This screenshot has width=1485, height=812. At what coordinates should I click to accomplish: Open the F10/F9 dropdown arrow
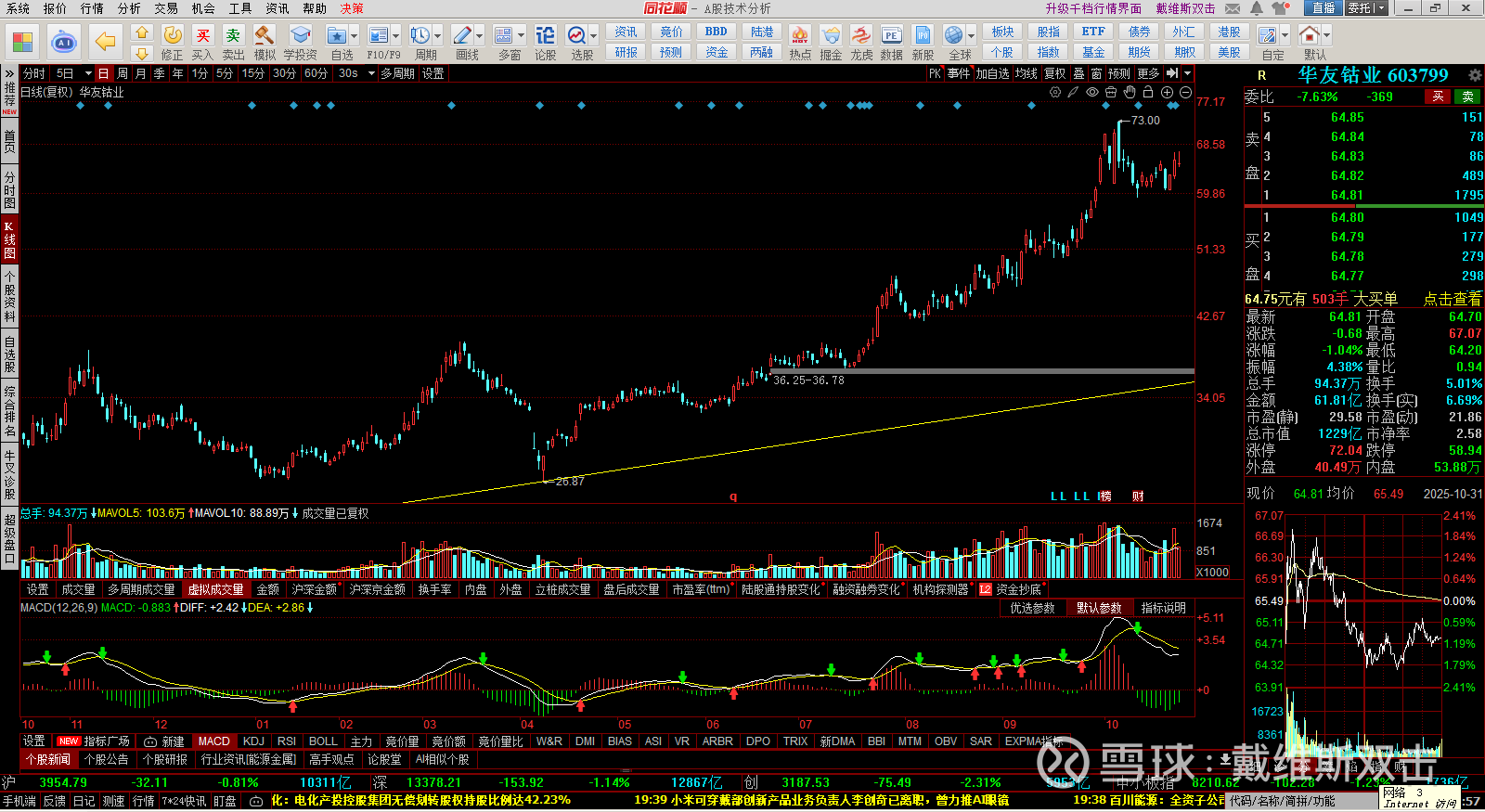tap(396, 35)
